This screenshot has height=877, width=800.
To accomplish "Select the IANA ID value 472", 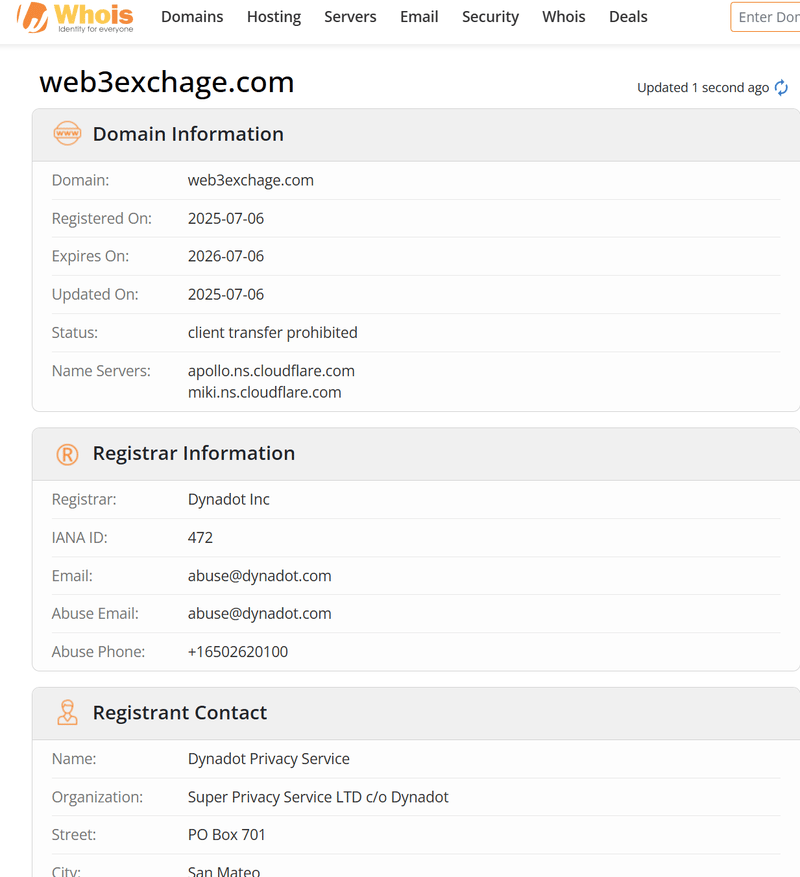I will pyautogui.click(x=200, y=537).
